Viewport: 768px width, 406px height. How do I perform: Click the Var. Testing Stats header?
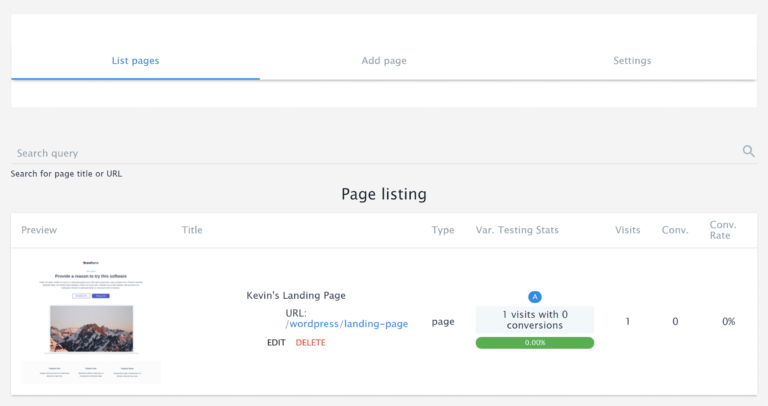[x=517, y=230]
